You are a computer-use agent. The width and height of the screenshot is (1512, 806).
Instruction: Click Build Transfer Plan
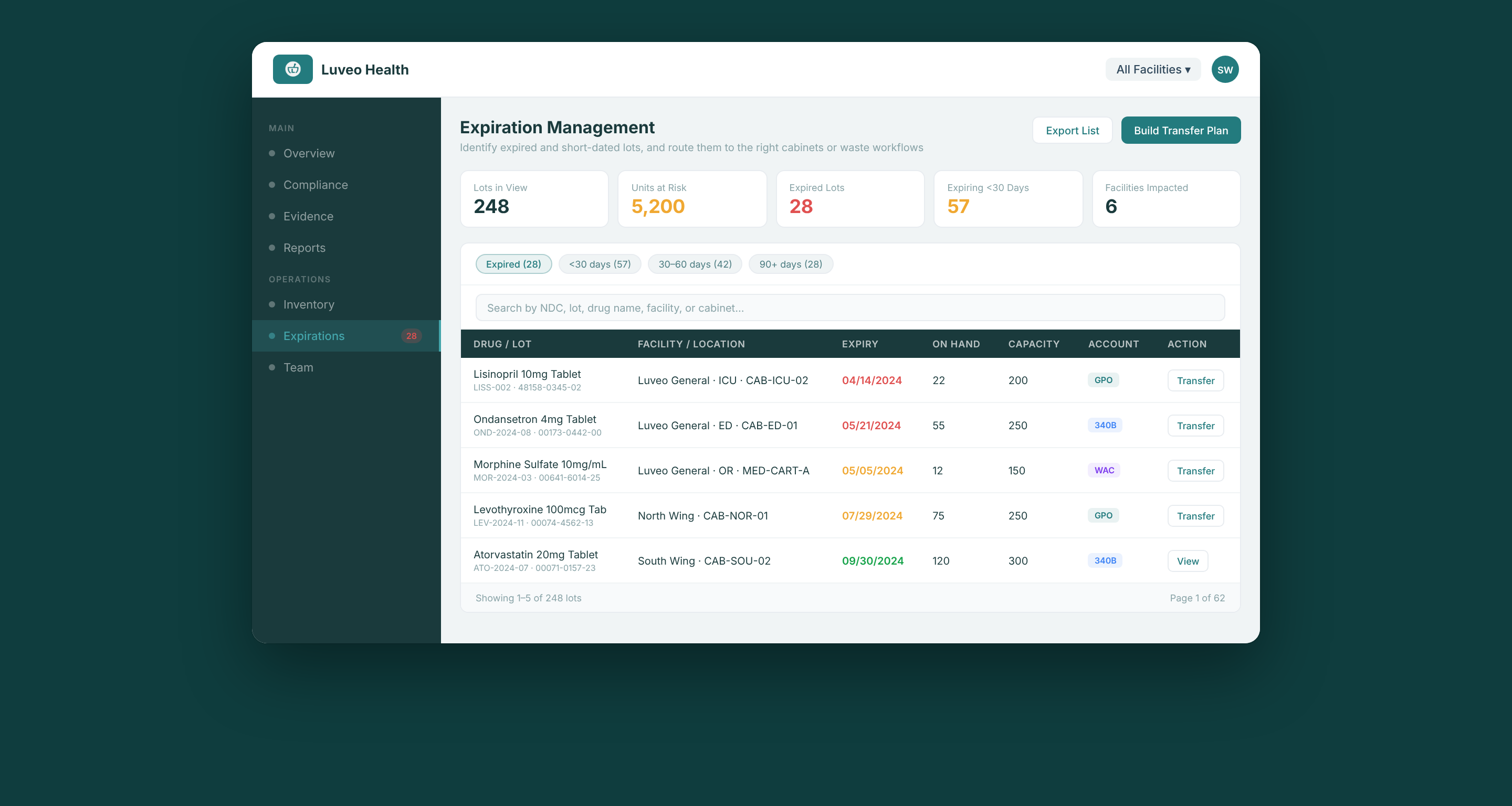coord(1180,130)
